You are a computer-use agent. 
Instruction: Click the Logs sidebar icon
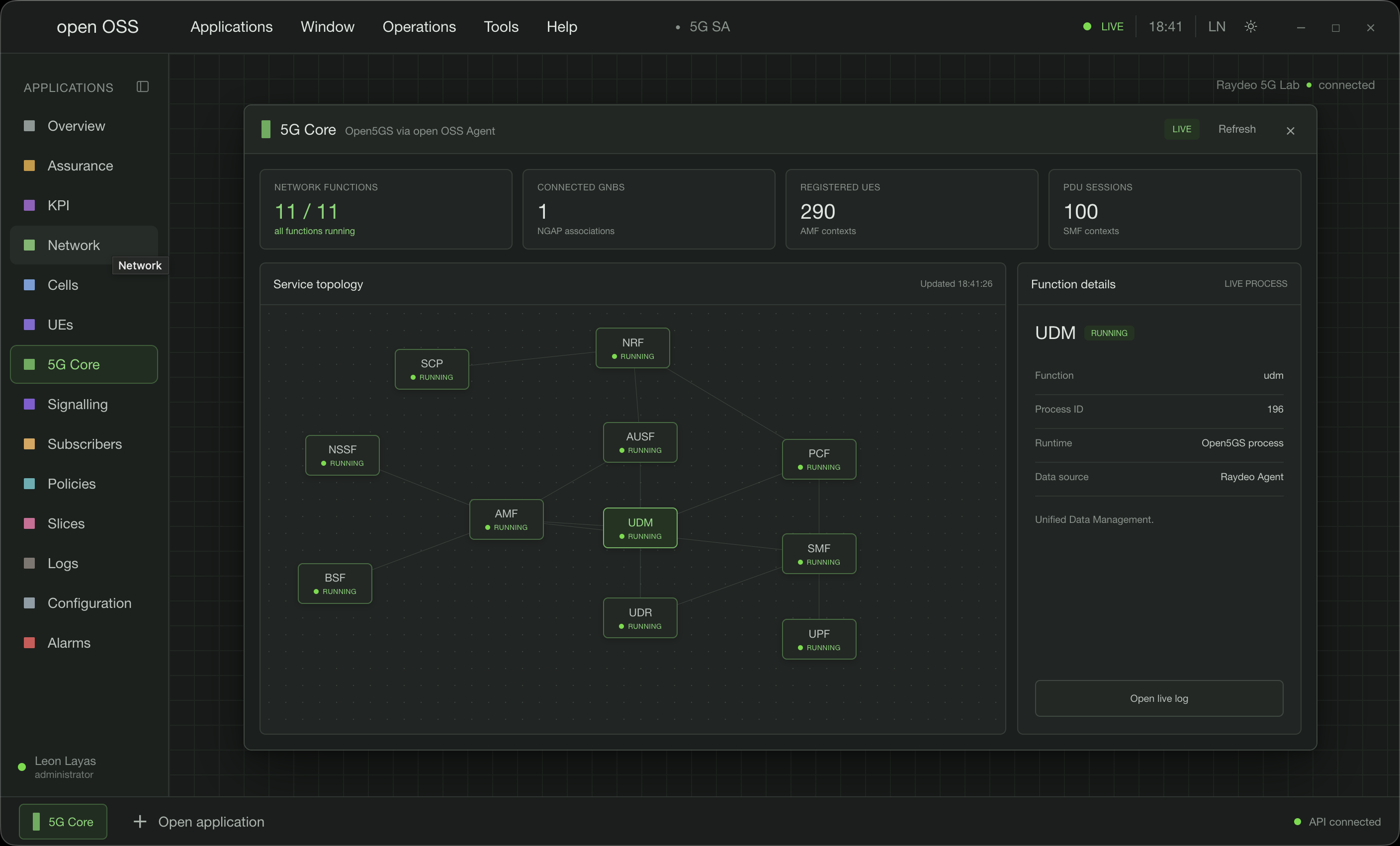coord(29,563)
